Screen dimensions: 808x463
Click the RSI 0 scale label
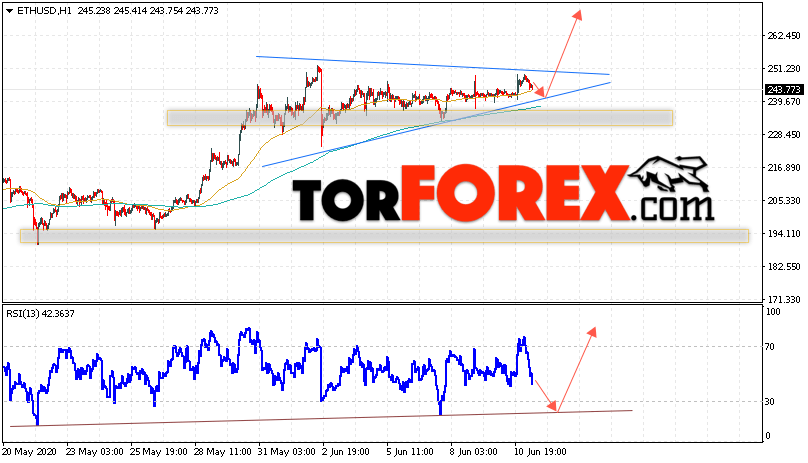768,436
